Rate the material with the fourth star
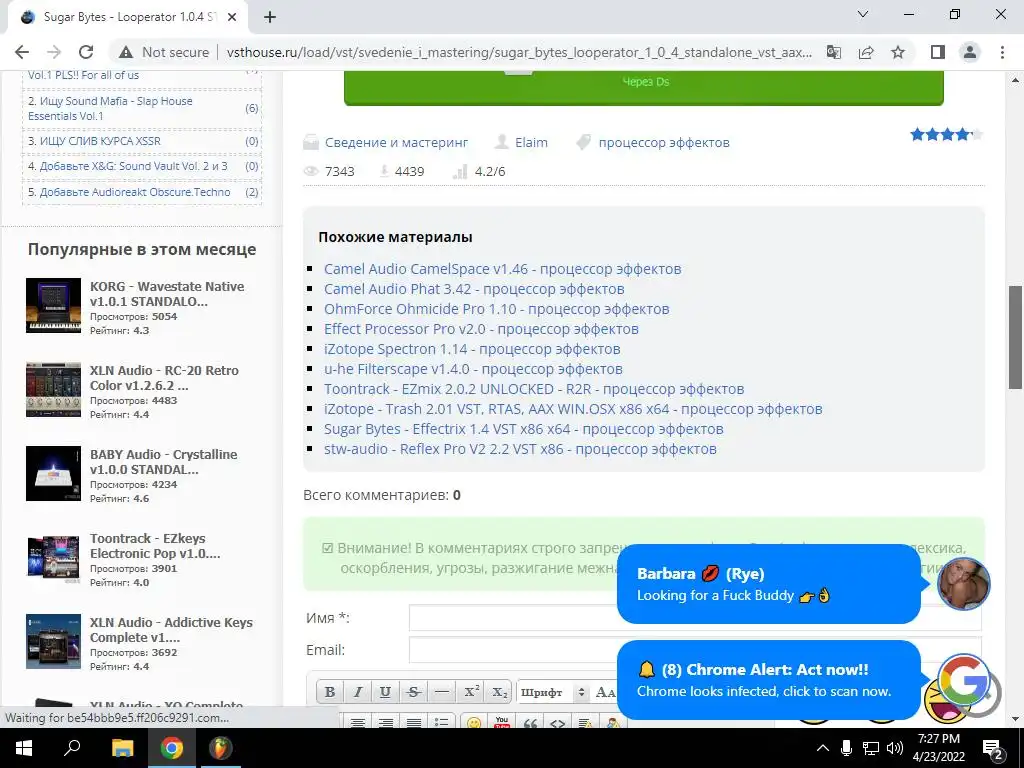This screenshot has height=768, width=1024. 962,135
